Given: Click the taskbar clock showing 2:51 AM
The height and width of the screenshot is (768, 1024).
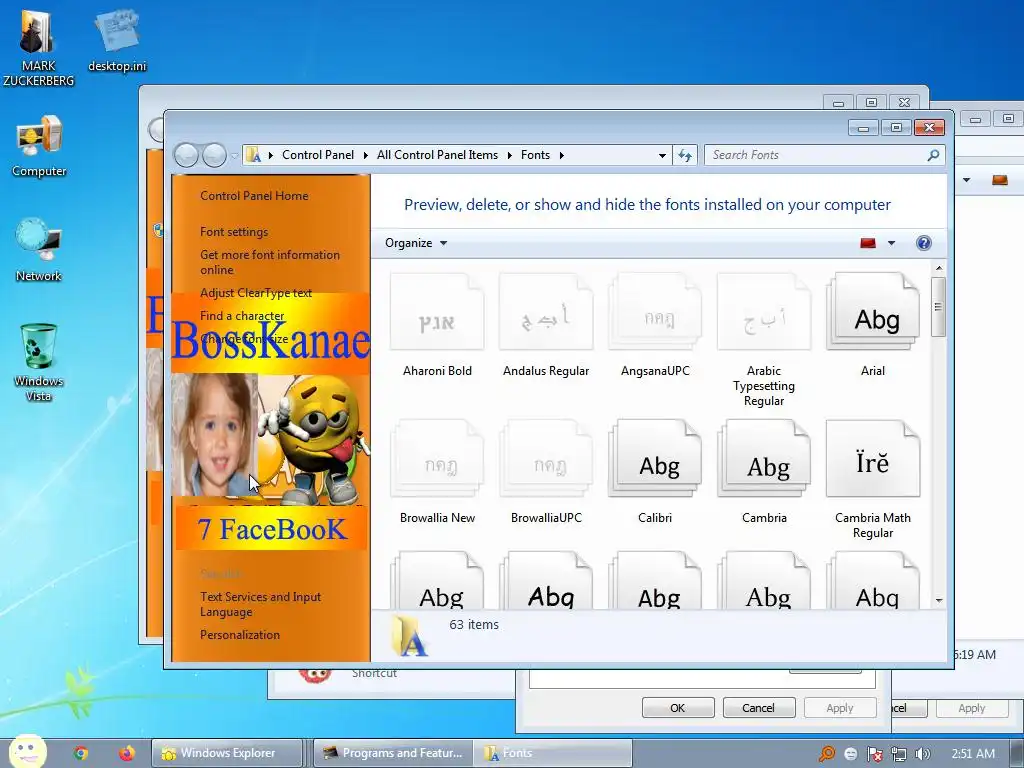Looking at the screenshot, I should pyautogui.click(x=973, y=754).
